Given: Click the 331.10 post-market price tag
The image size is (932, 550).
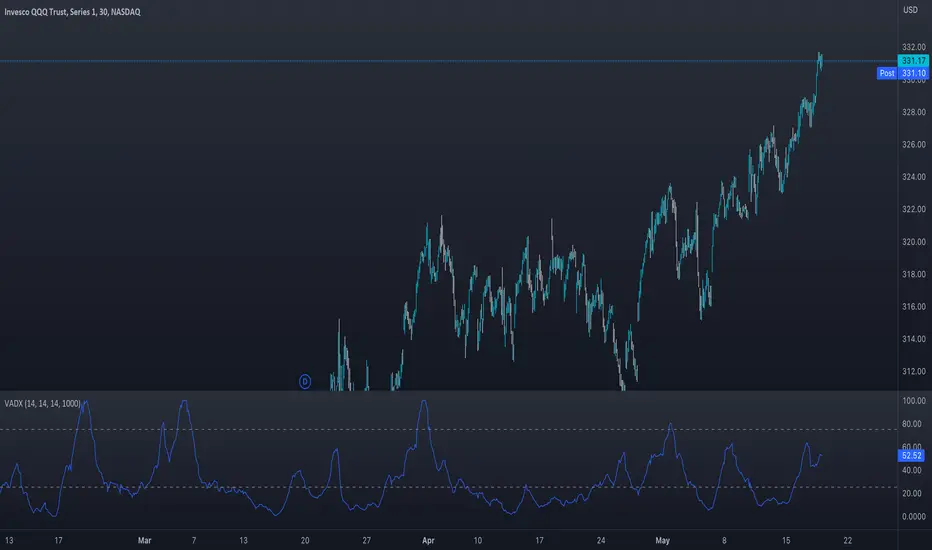Looking at the screenshot, I should tap(915, 73).
